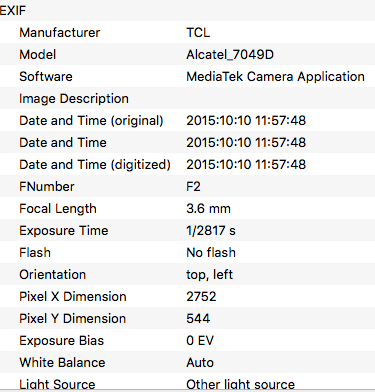Click the Focal Length label

[58, 209]
